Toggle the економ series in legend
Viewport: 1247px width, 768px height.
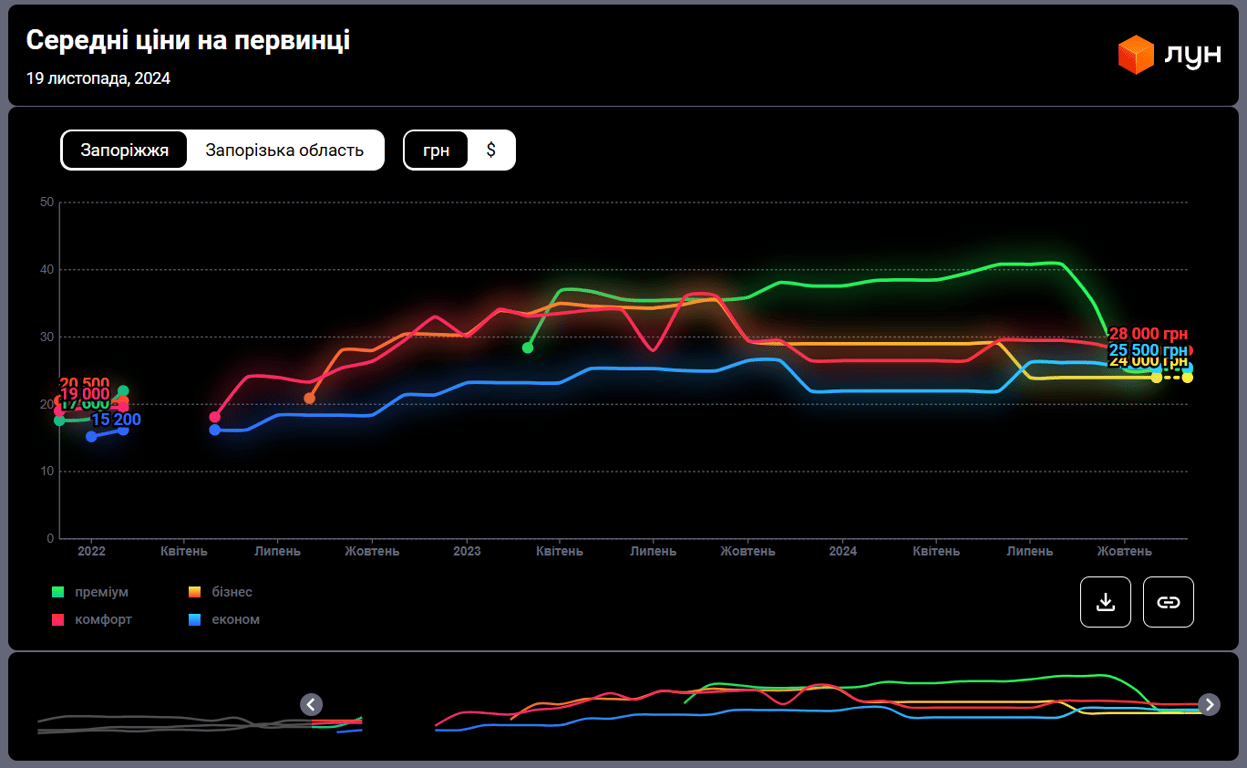click(x=235, y=620)
